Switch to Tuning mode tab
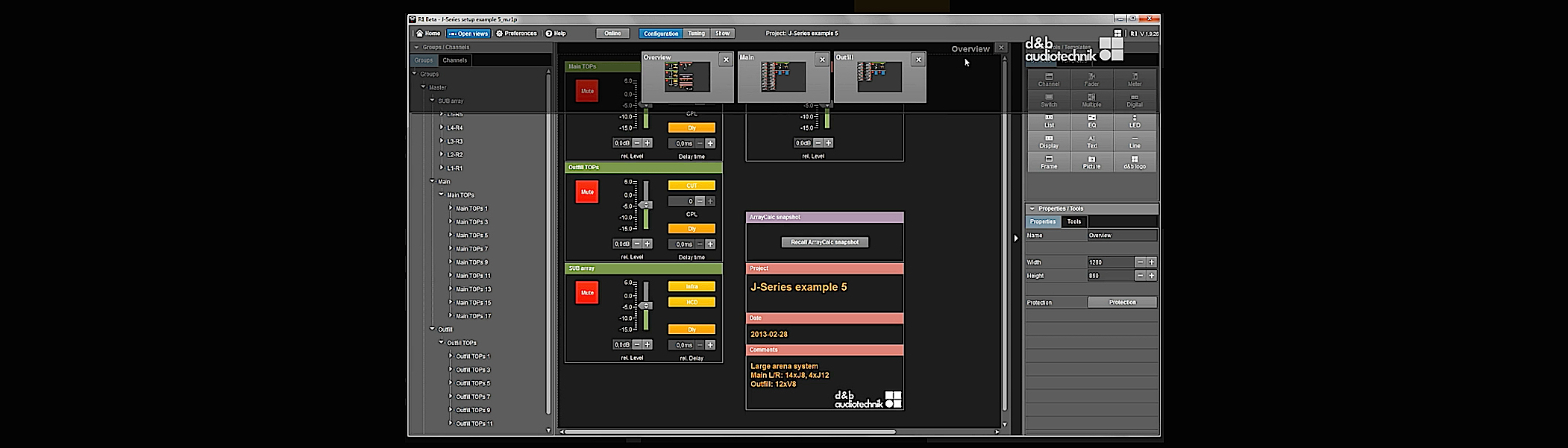This screenshot has height=448, width=1568. click(696, 34)
